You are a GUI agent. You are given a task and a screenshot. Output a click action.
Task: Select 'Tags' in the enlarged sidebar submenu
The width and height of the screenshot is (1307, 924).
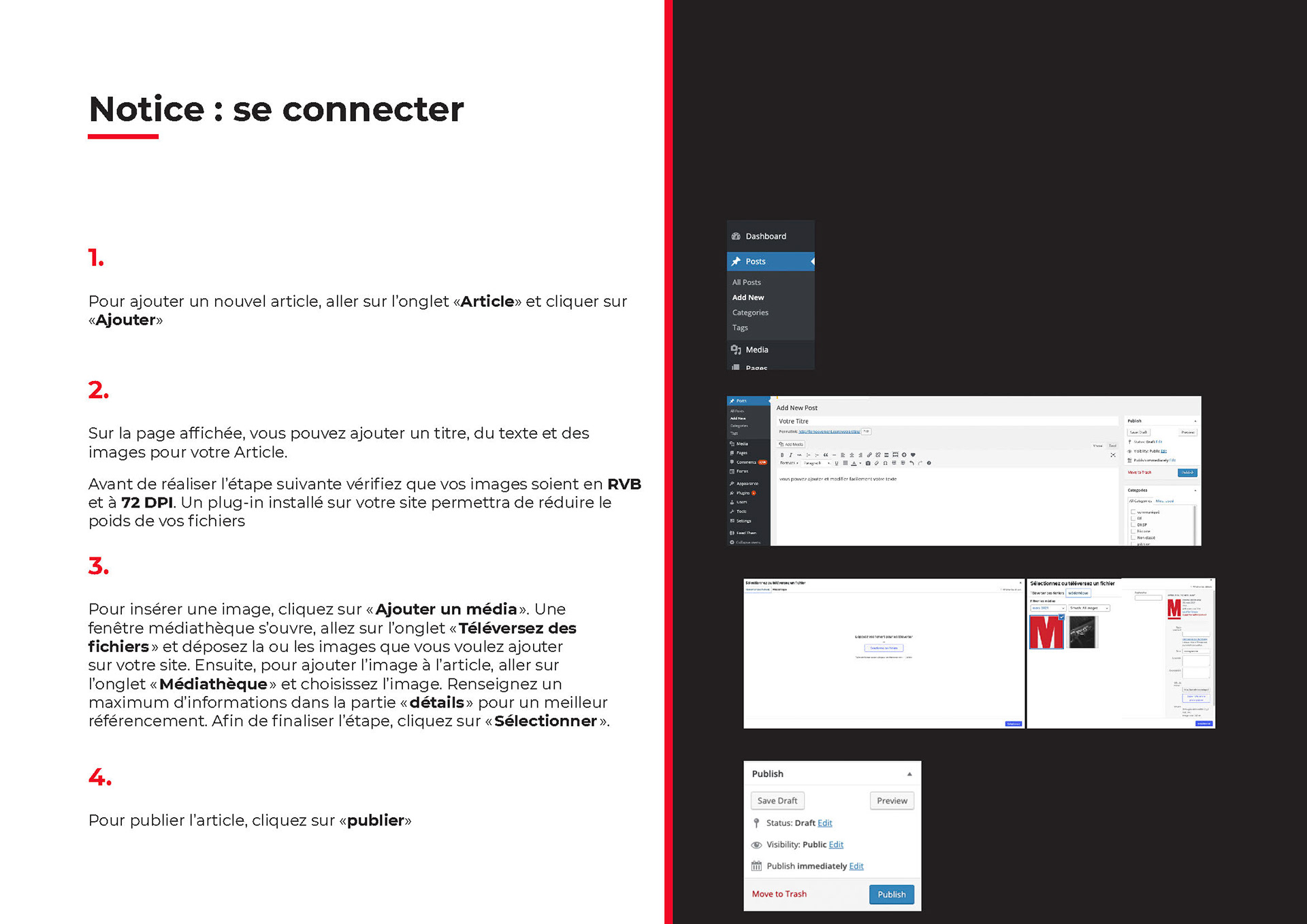740,328
